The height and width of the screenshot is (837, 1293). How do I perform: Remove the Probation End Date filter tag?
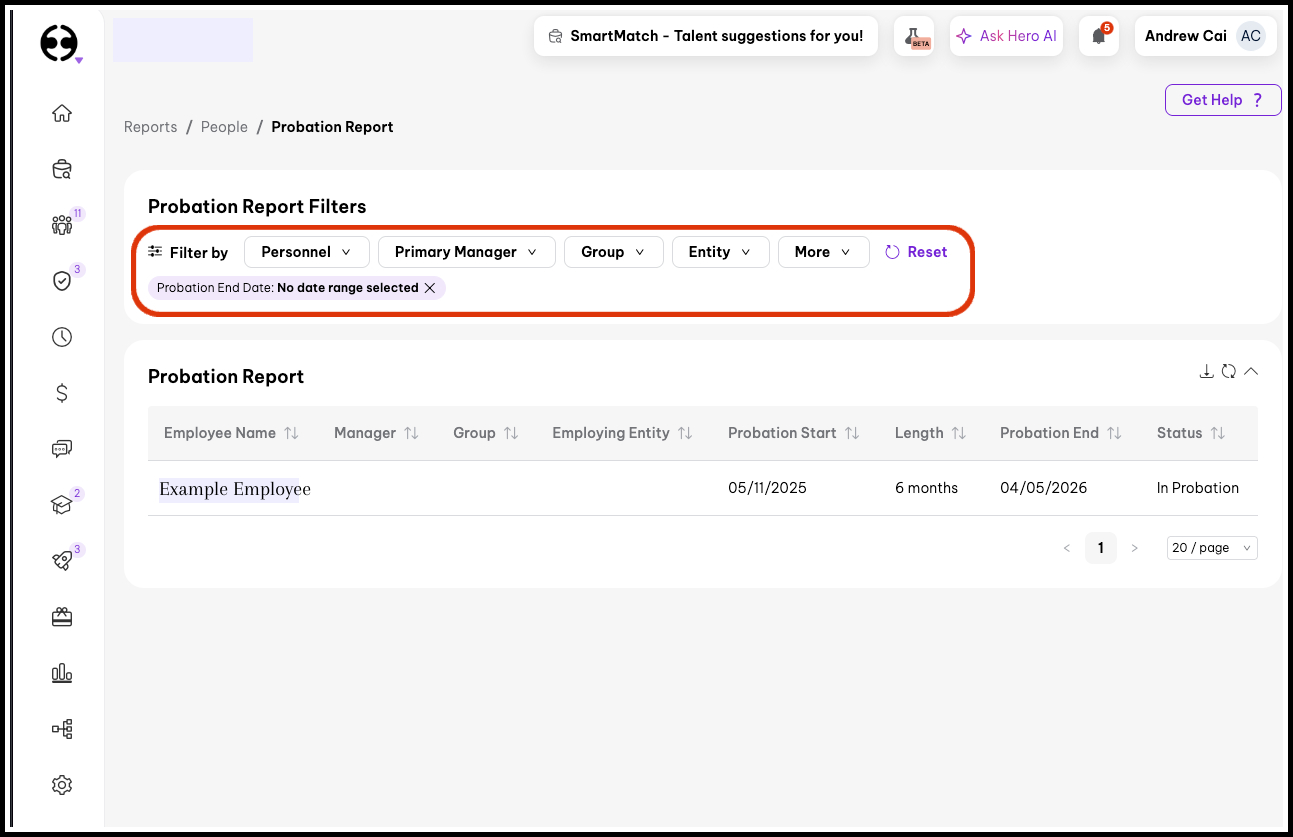click(430, 288)
